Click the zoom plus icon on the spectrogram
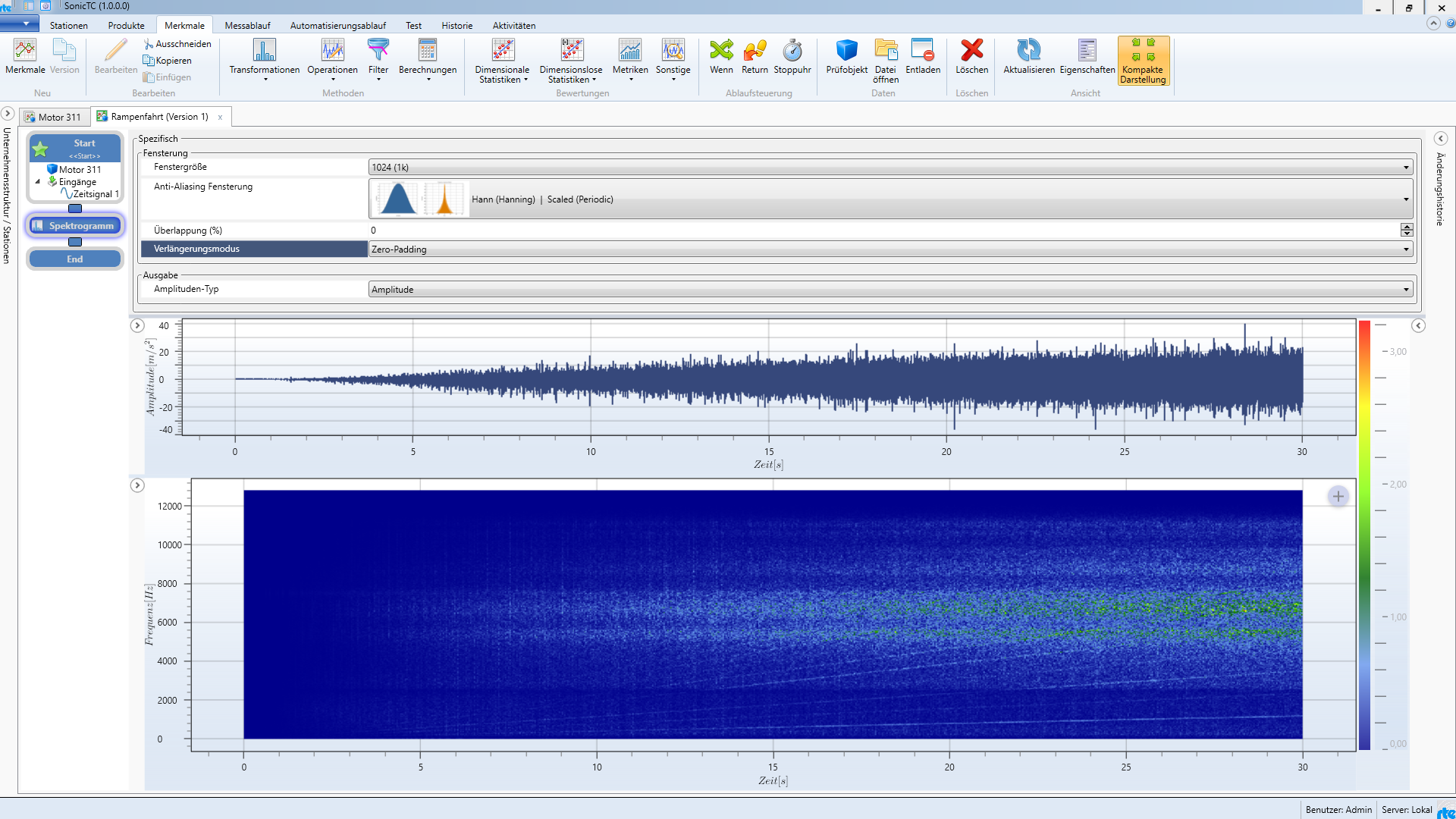This screenshot has height=819, width=1456. tap(1339, 496)
